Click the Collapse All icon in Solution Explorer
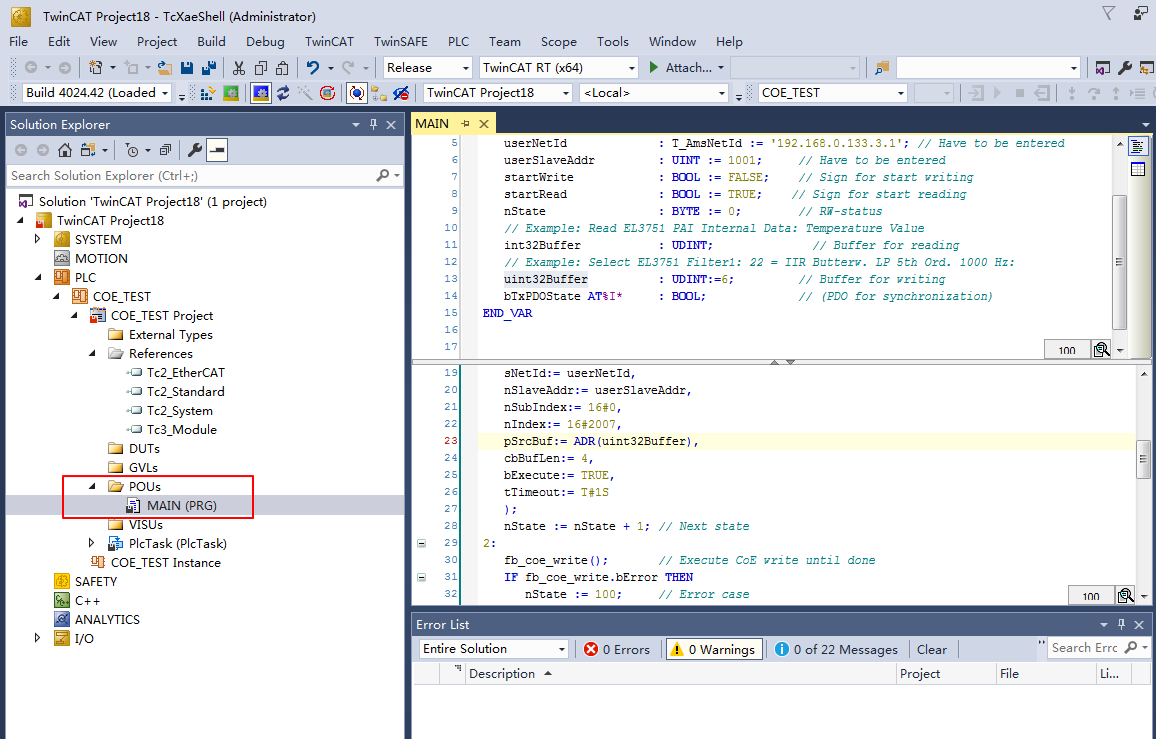 coord(165,150)
